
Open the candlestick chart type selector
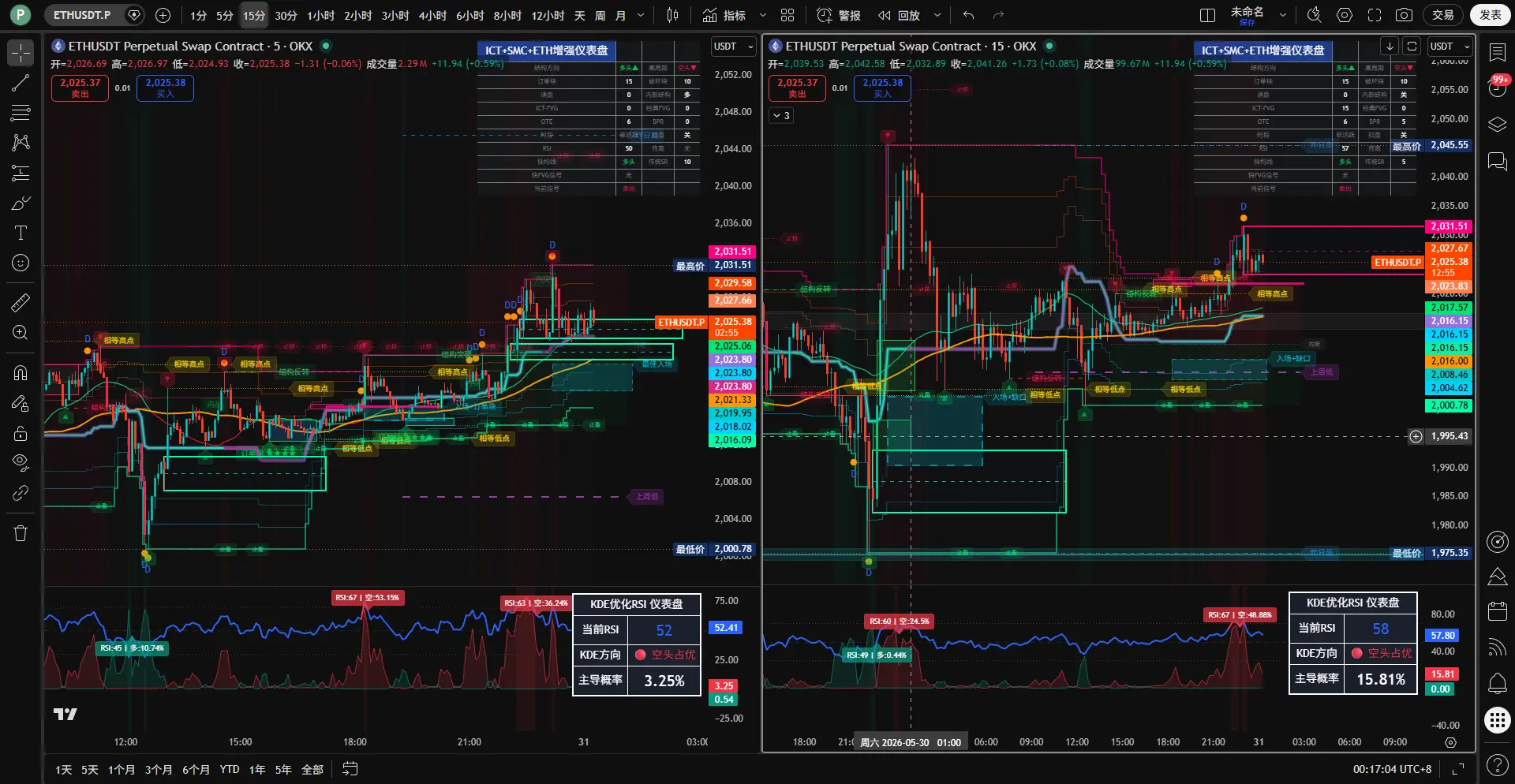click(x=672, y=15)
